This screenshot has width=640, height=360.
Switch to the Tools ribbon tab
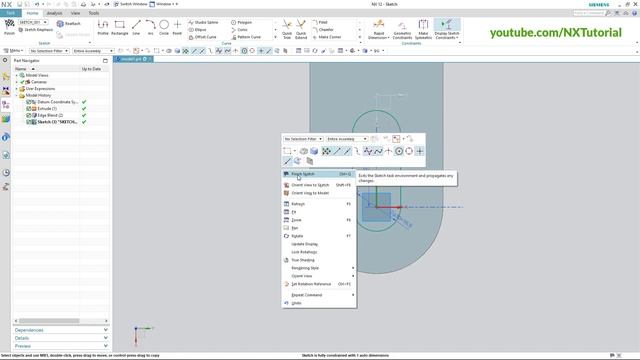[x=94, y=13]
